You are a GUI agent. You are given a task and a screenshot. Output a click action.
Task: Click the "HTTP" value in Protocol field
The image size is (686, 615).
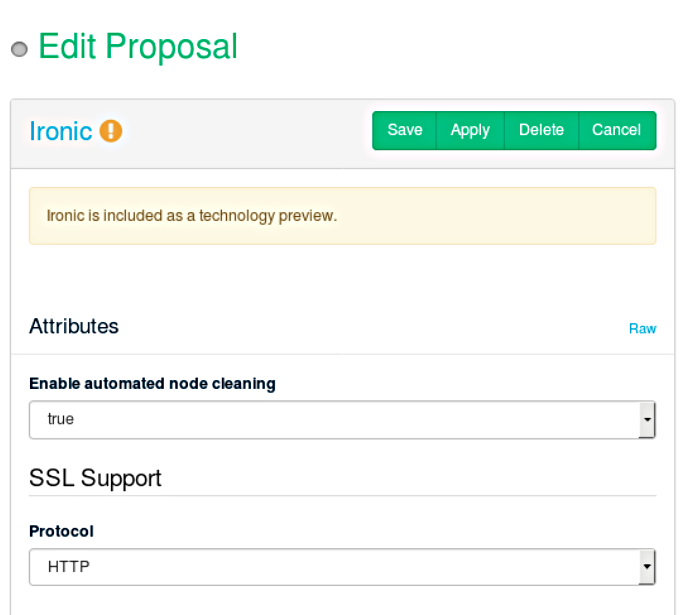pos(69,567)
